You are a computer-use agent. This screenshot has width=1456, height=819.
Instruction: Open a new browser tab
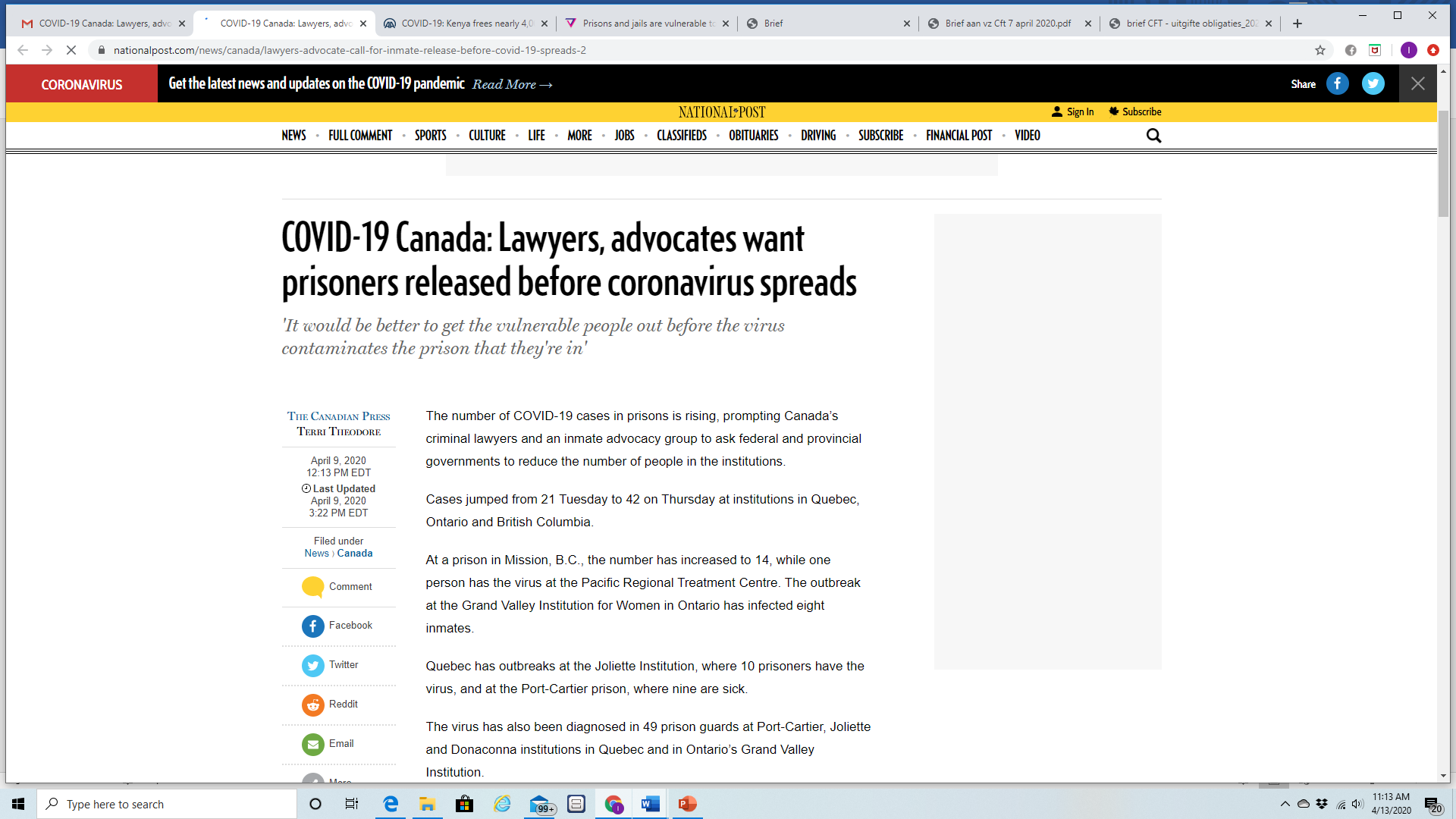pyautogui.click(x=1298, y=24)
